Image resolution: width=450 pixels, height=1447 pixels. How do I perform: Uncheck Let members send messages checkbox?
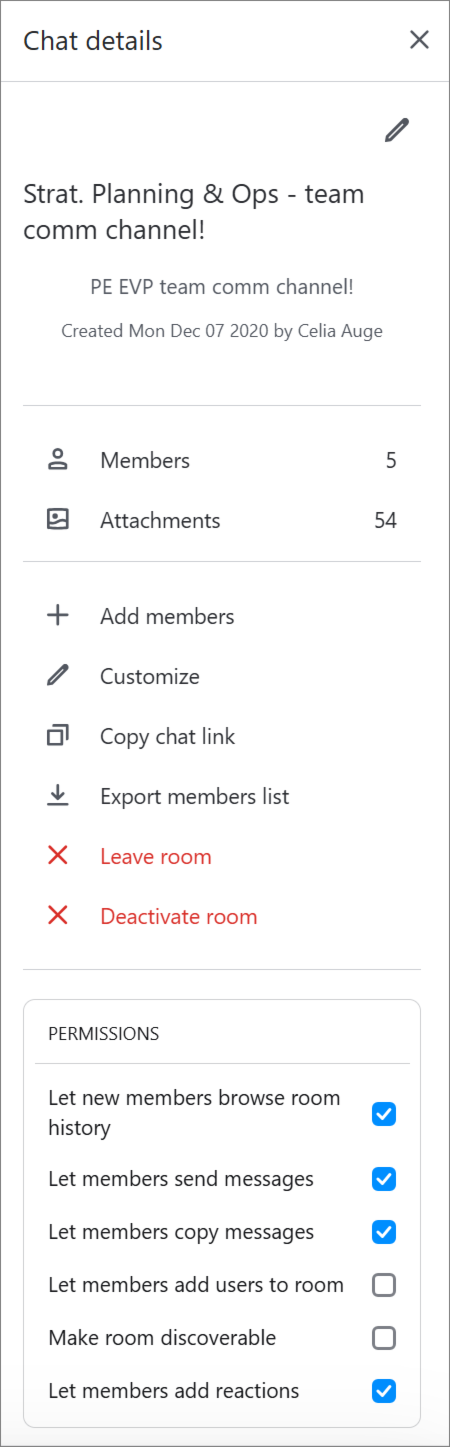coord(384,1179)
